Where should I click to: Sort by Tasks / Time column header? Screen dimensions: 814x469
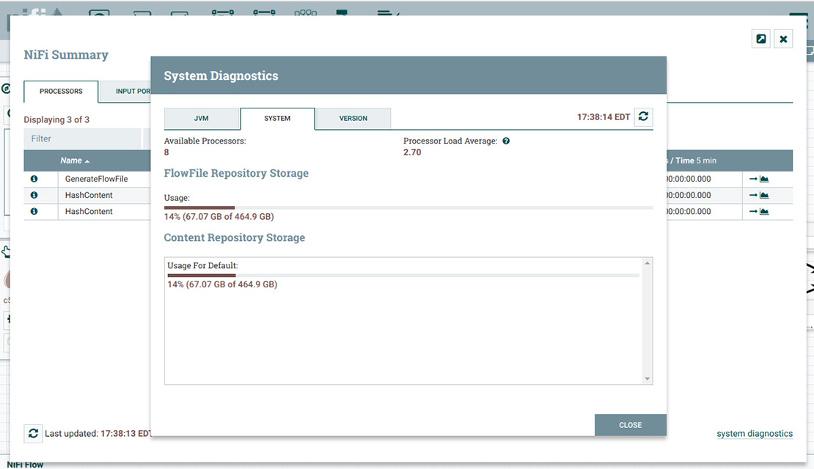[x=693, y=160]
